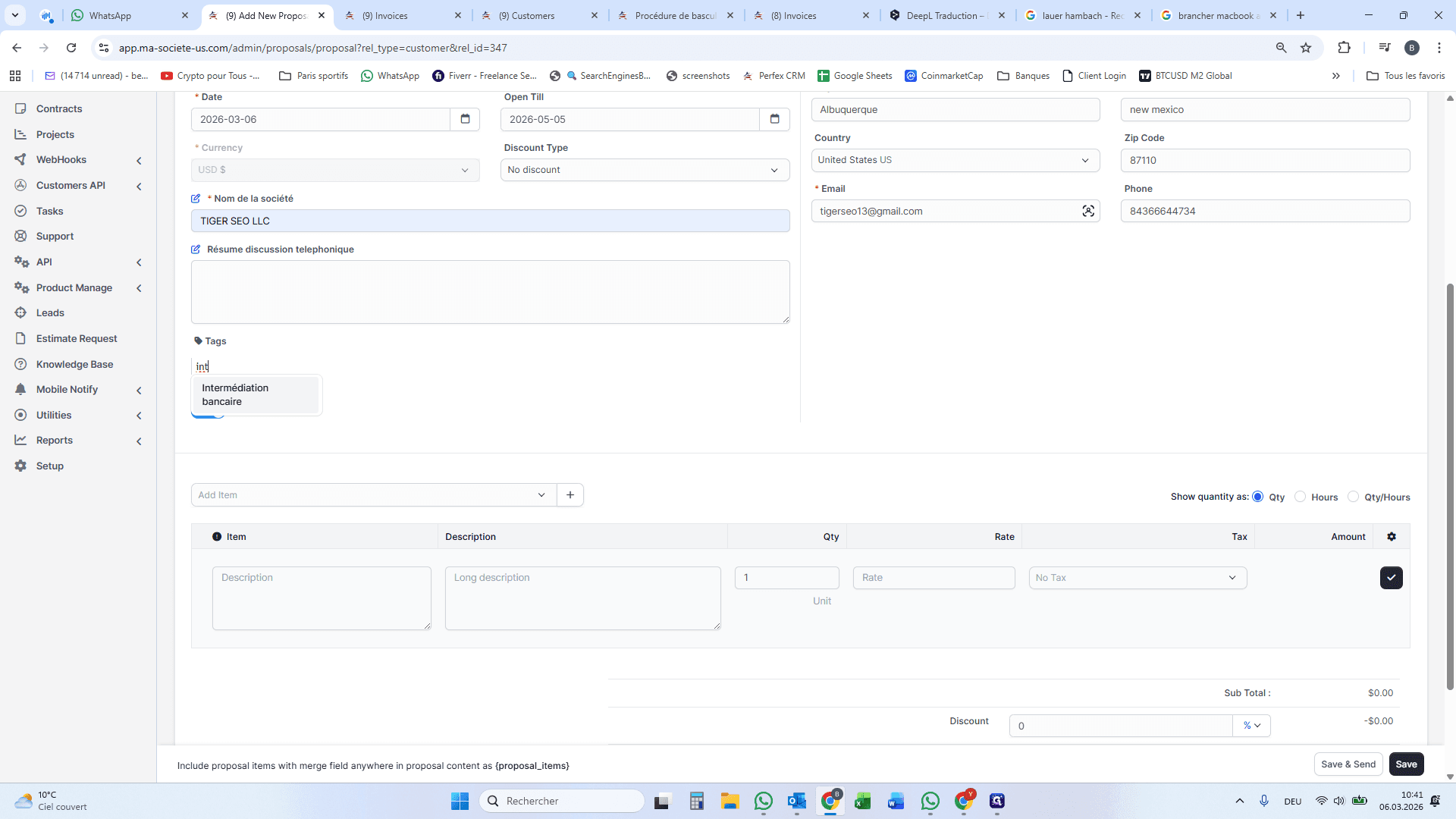Open the Google Sheets bookmark
This screenshot has height=819, width=1456.
855,76
